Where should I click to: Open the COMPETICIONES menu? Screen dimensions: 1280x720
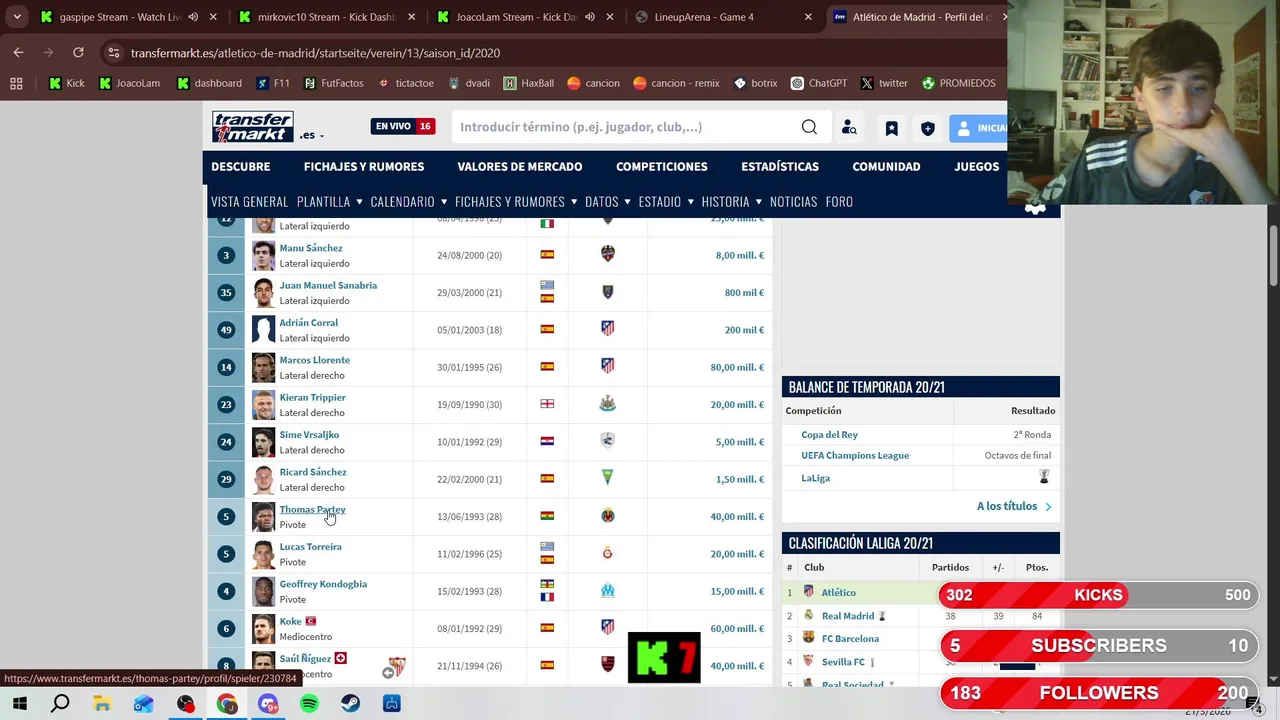click(662, 166)
